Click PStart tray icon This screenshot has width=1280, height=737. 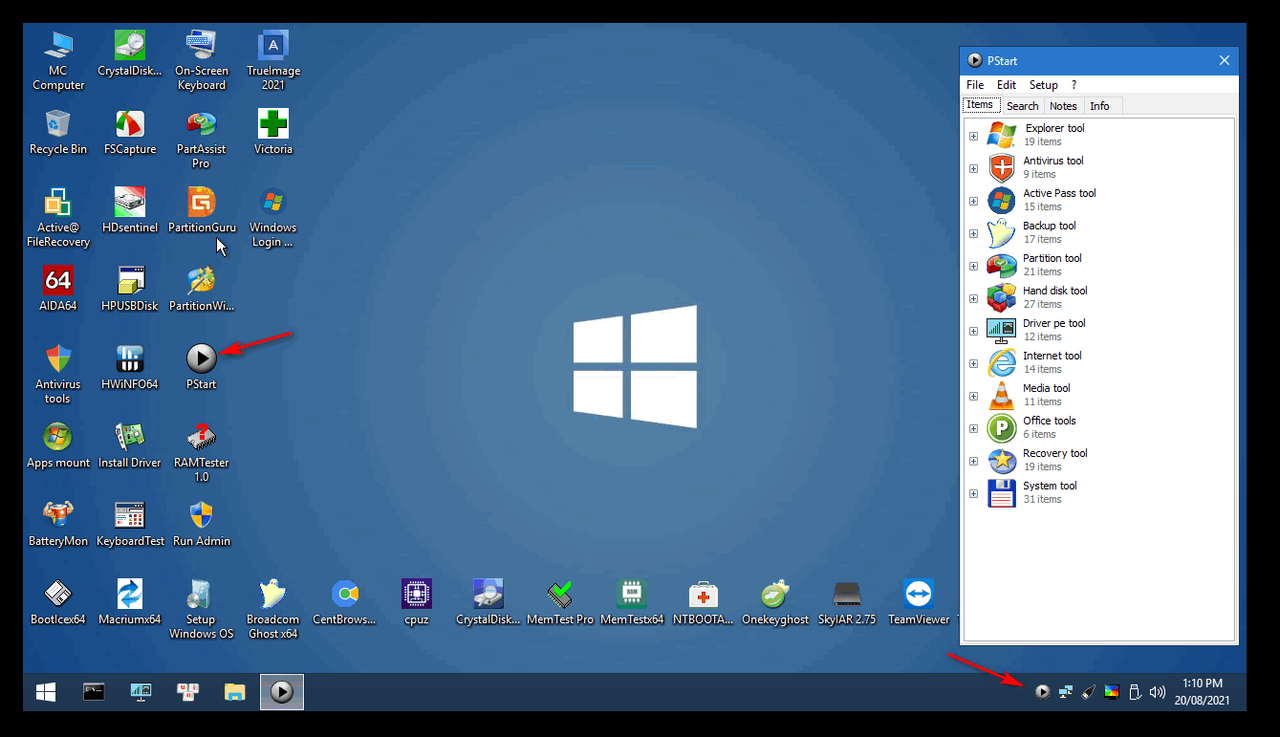[1042, 691]
